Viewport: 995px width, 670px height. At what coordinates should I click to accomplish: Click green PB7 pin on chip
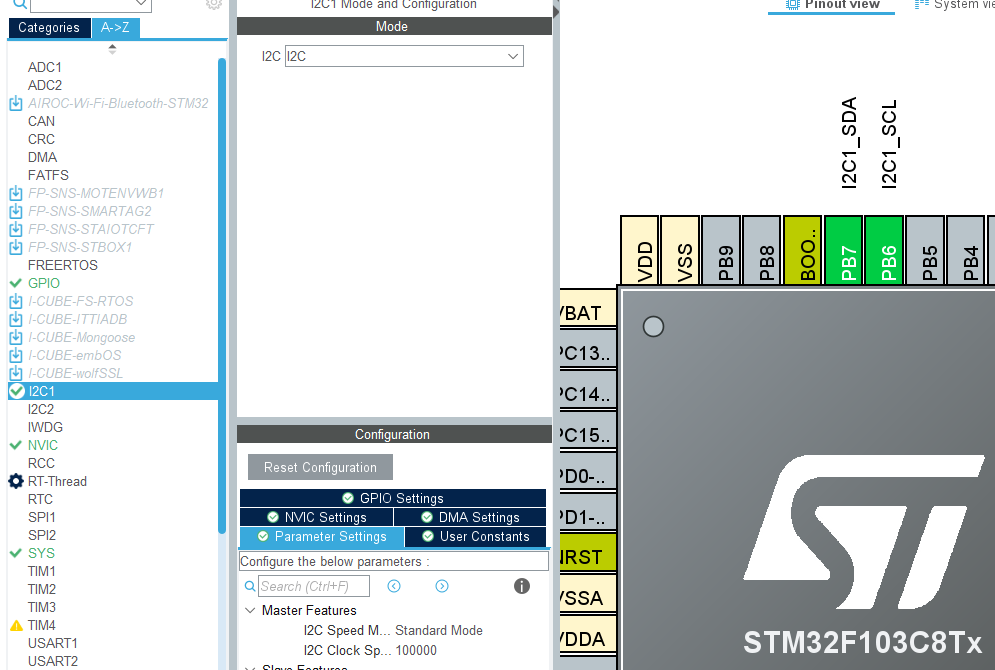coord(843,251)
